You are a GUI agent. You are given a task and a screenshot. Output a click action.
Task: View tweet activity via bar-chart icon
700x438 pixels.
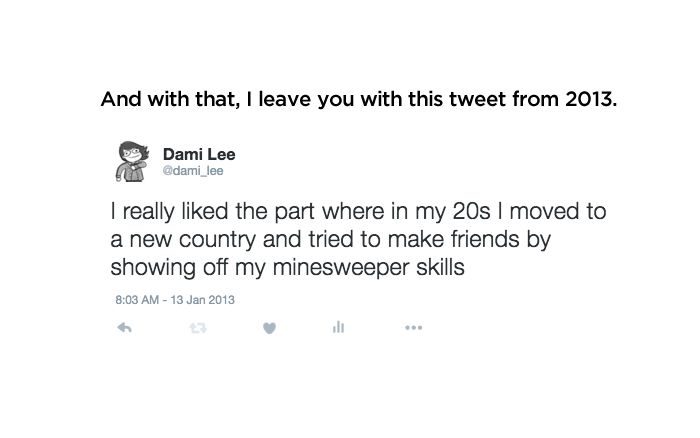339,327
